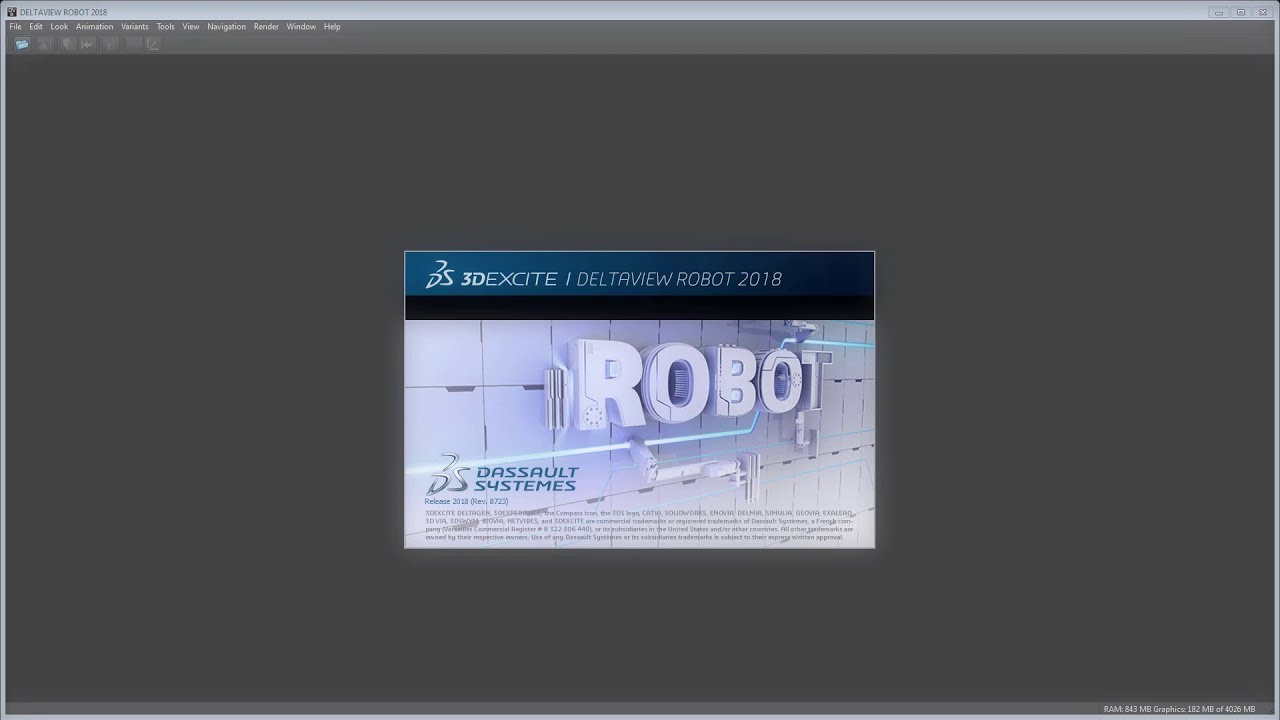1280x720 pixels.
Task: Open the View menu
Action: pos(191,27)
